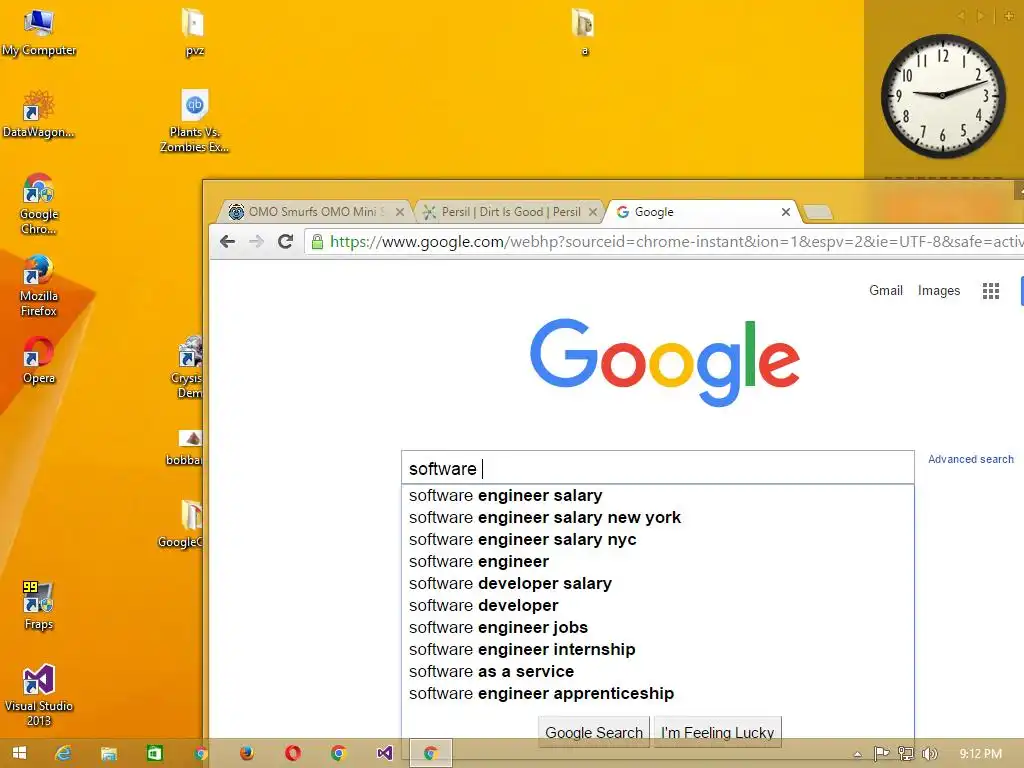Click the Chrome back arrow button

click(227, 242)
